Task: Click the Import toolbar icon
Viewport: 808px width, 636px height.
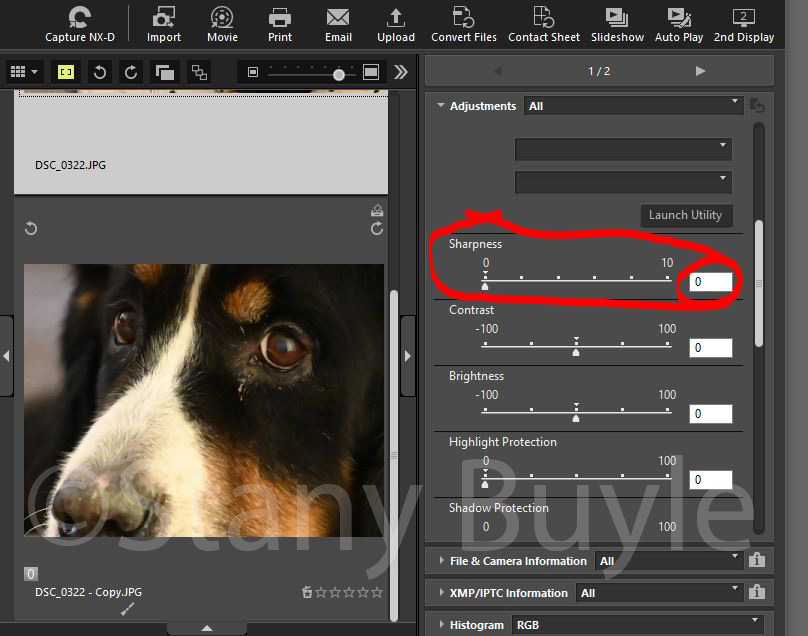Action: 164,24
